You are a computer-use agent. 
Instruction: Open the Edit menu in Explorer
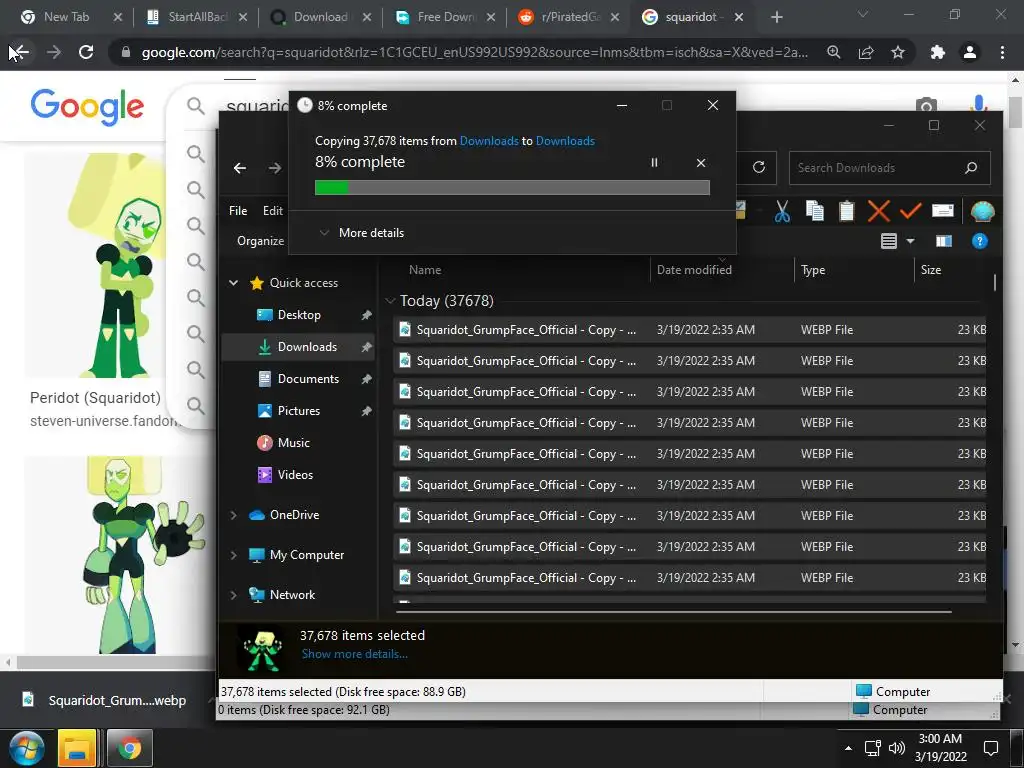(272, 211)
